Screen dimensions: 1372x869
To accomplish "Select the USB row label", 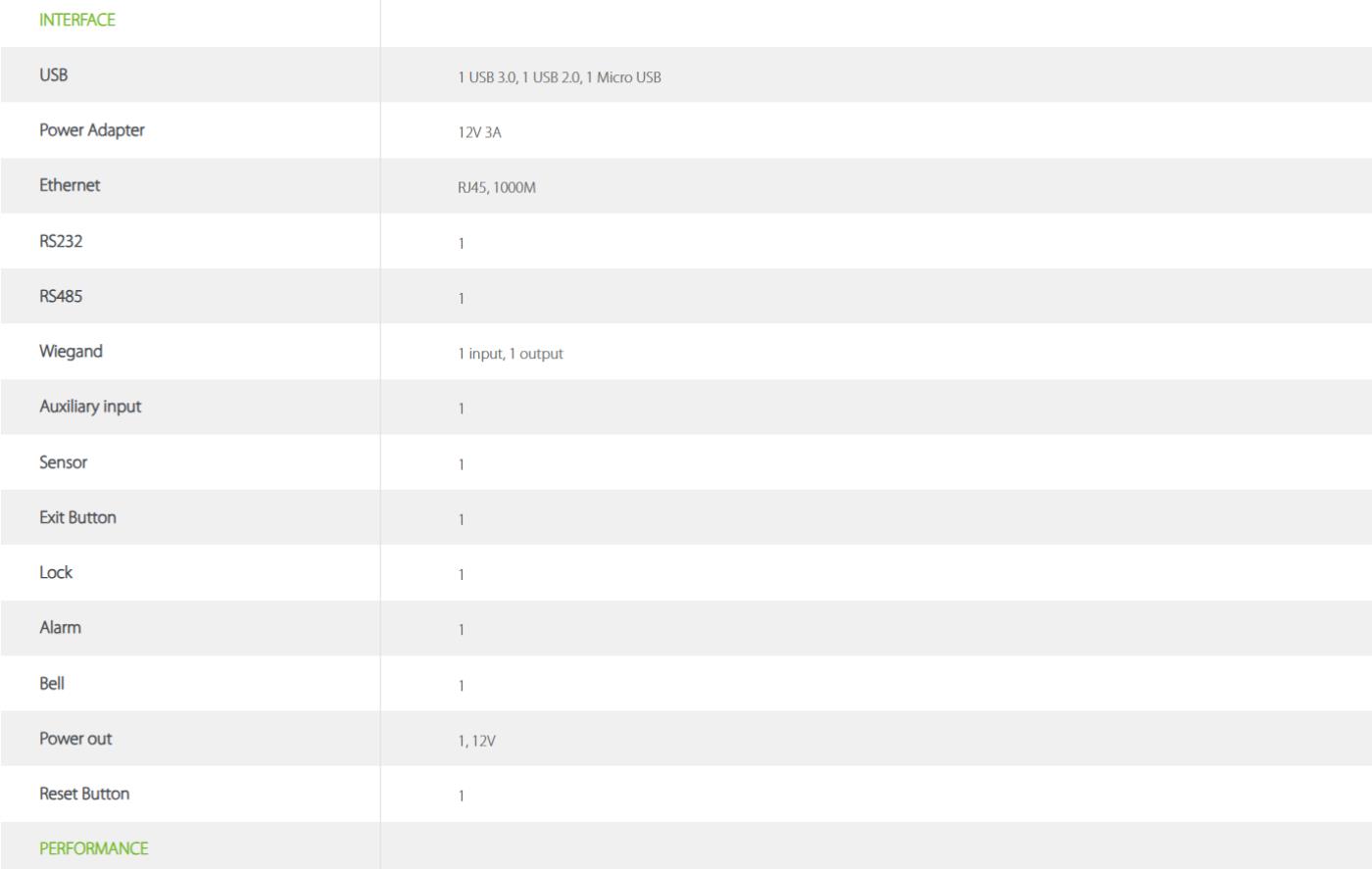I will (x=54, y=74).
